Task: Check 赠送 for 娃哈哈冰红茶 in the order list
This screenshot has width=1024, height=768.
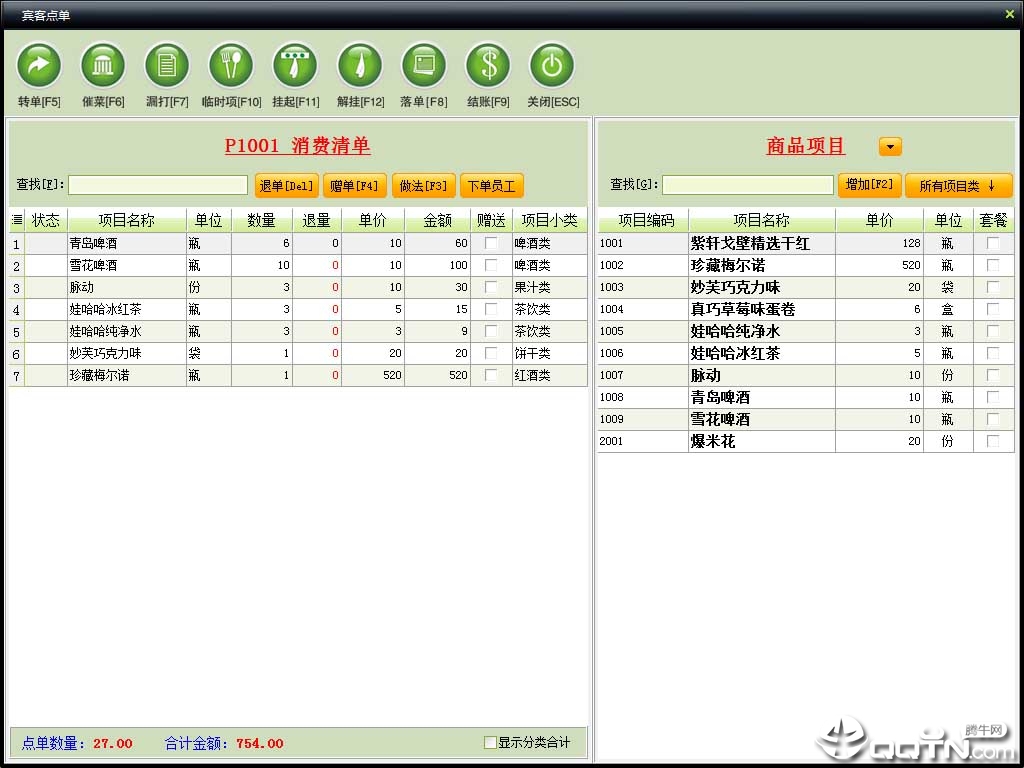Action: click(x=490, y=309)
